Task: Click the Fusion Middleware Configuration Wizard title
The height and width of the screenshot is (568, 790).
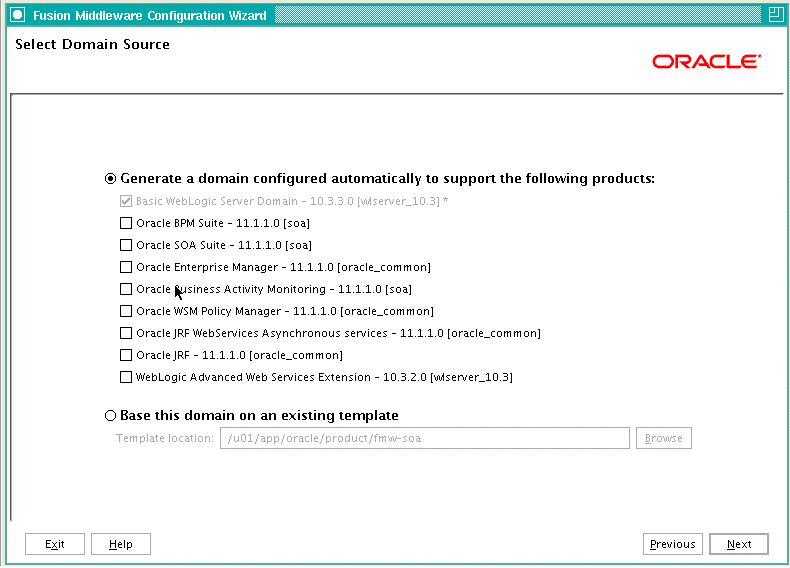Action: (x=150, y=15)
